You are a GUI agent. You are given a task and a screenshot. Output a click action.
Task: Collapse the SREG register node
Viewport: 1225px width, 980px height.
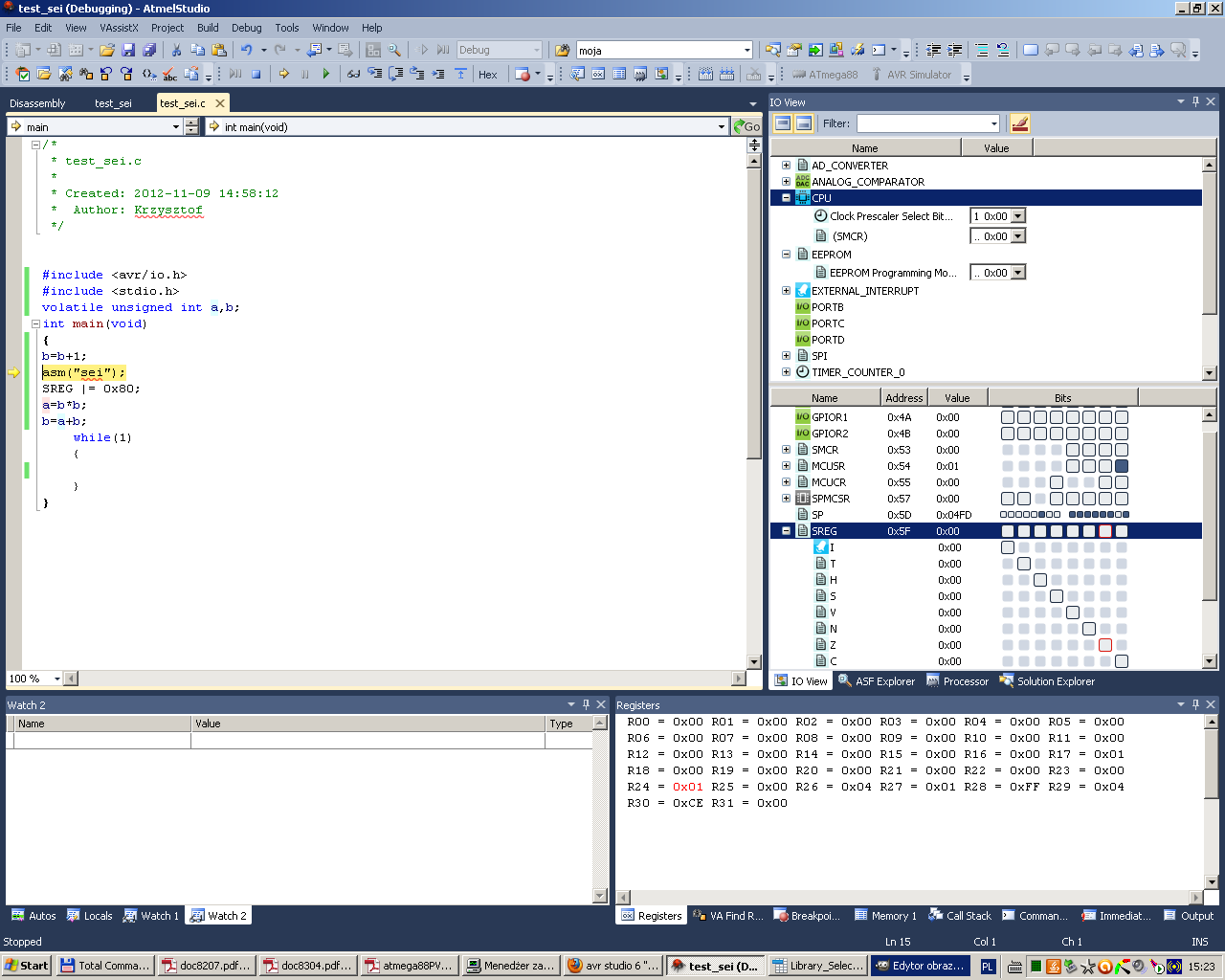(787, 531)
